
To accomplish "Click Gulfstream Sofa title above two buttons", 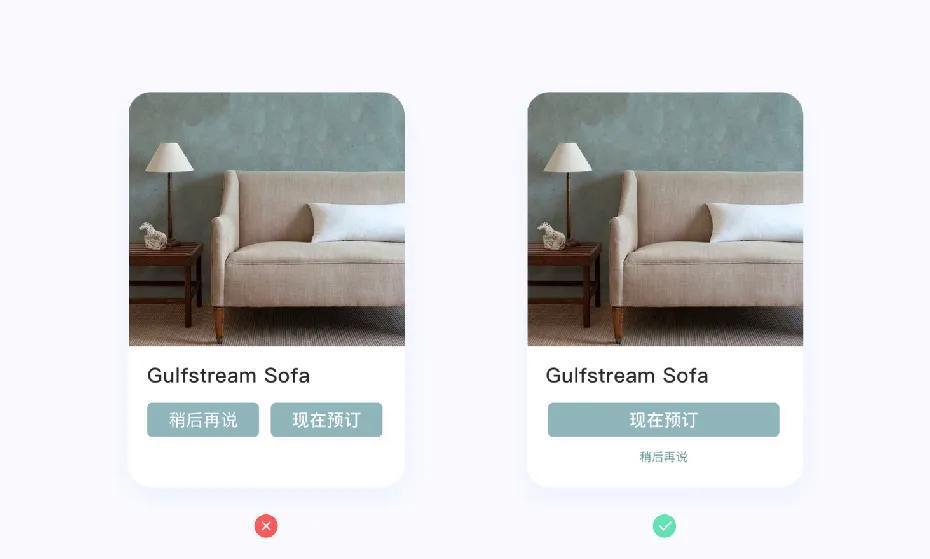I will tap(228, 376).
